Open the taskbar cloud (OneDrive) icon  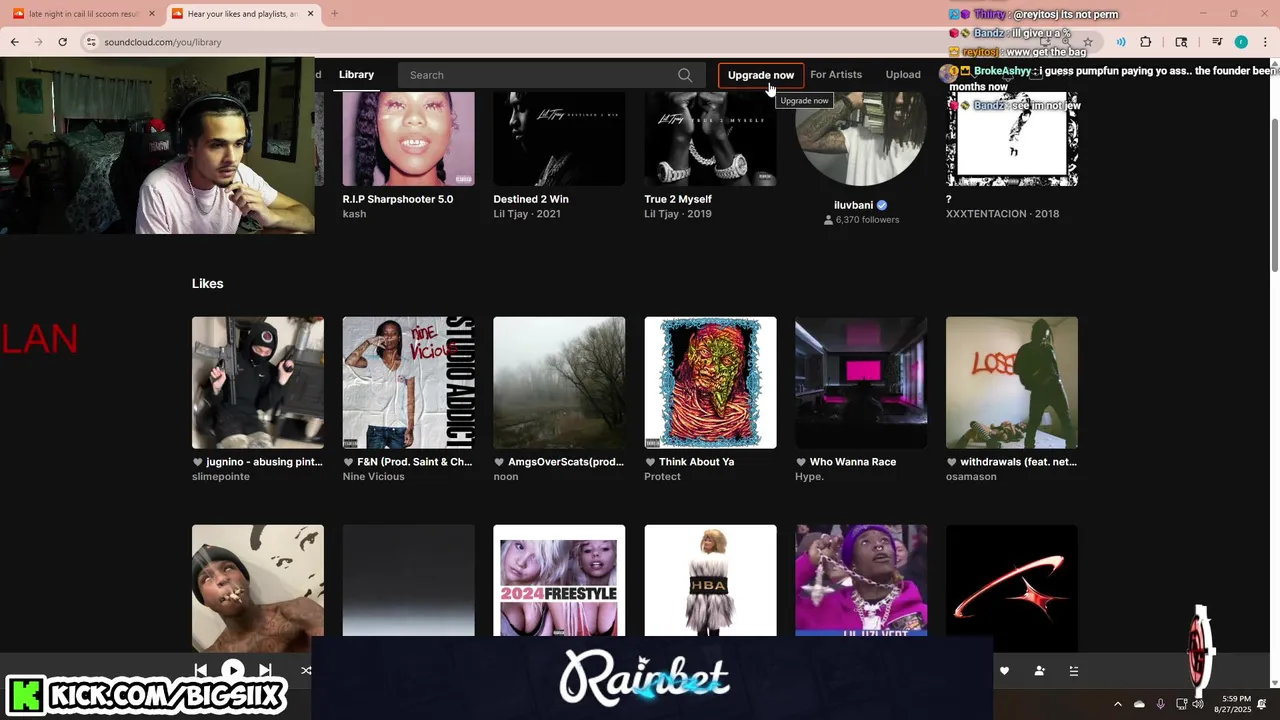(1139, 704)
